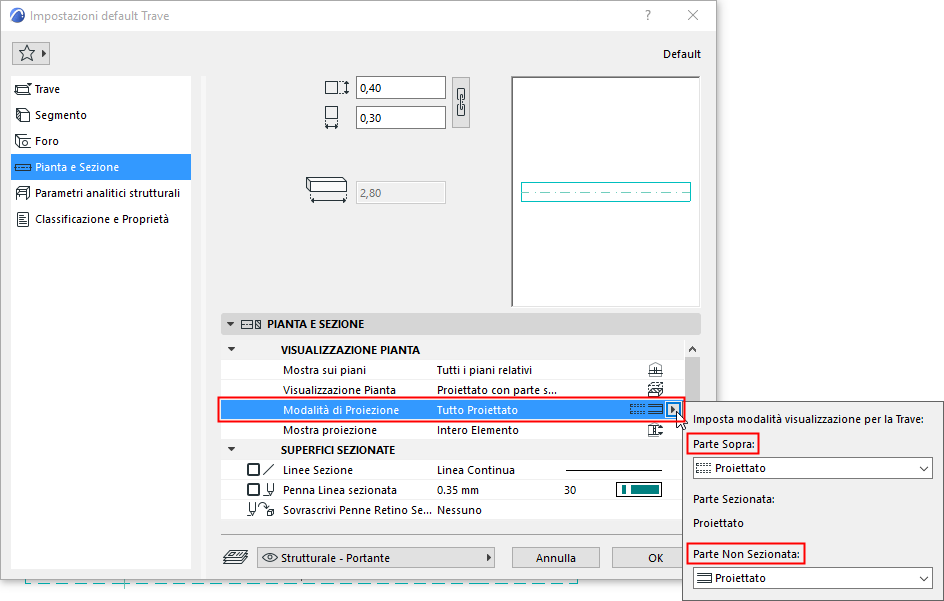Close the Impostazioni default Trave dialog

693,16
